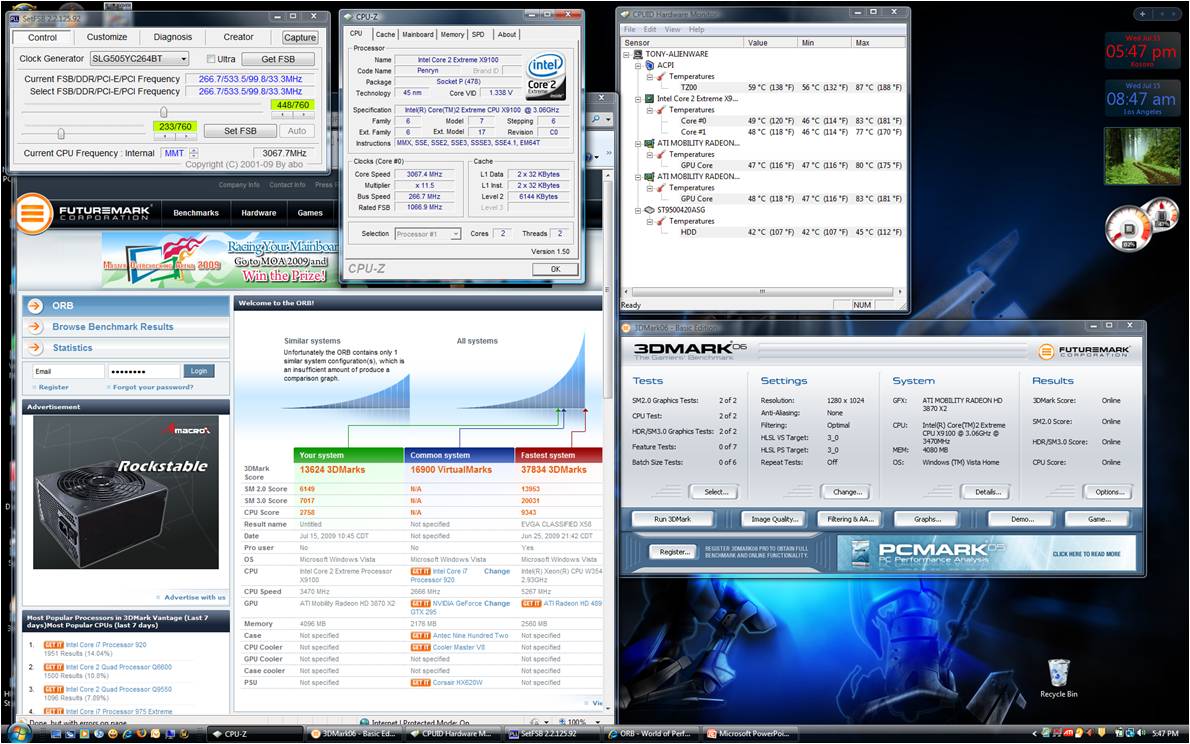Click the GET IT badge beside Cooler Master V8
This screenshot has height=744, width=1190.
pyautogui.click(x=420, y=648)
